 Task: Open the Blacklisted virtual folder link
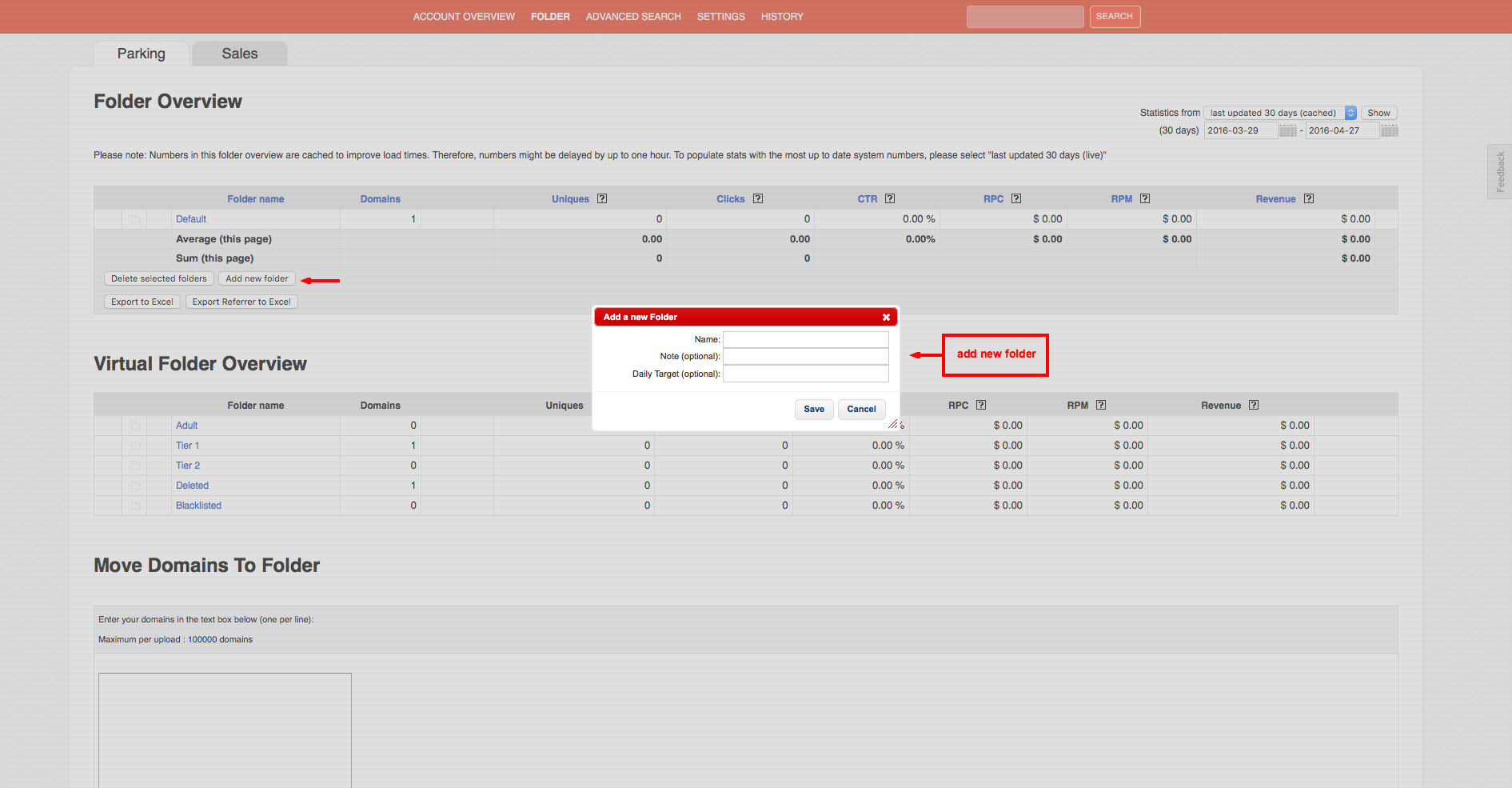pyautogui.click(x=198, y=506)
